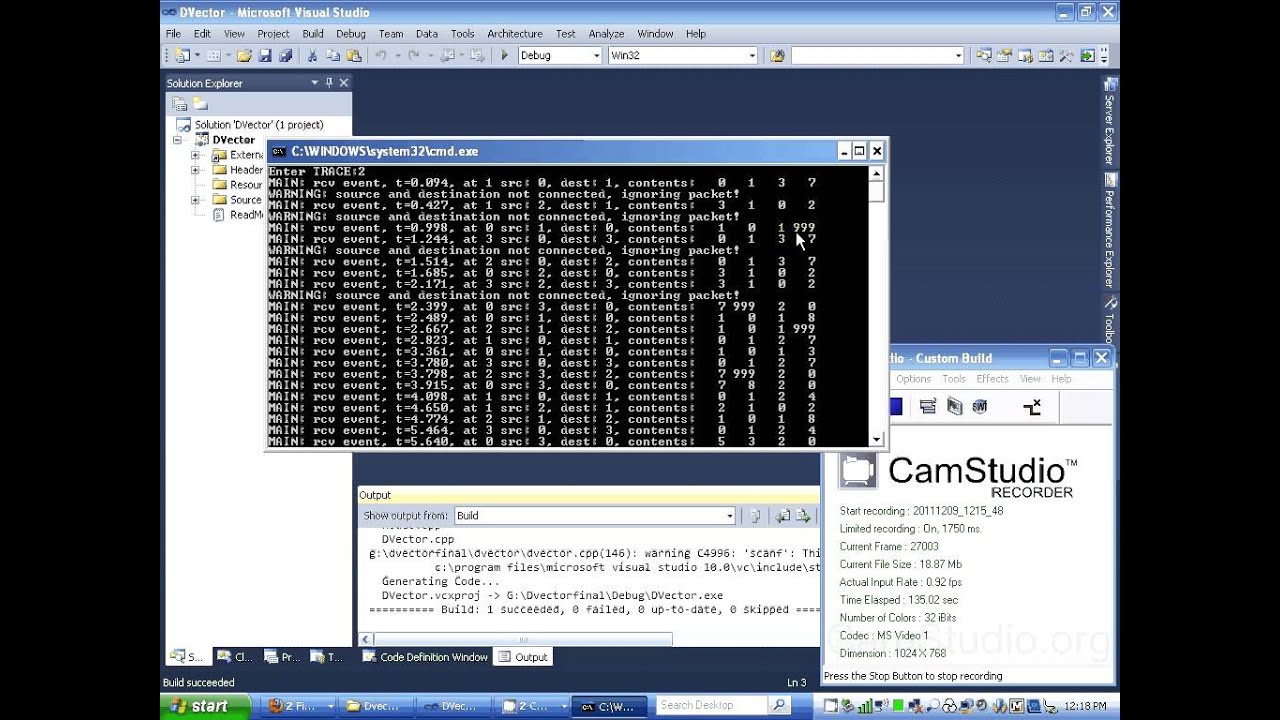Viewport: 1280px width, 720px height.
Task: Click the blue Stop button in CamStudio
Action: click(x=896, y=406)
